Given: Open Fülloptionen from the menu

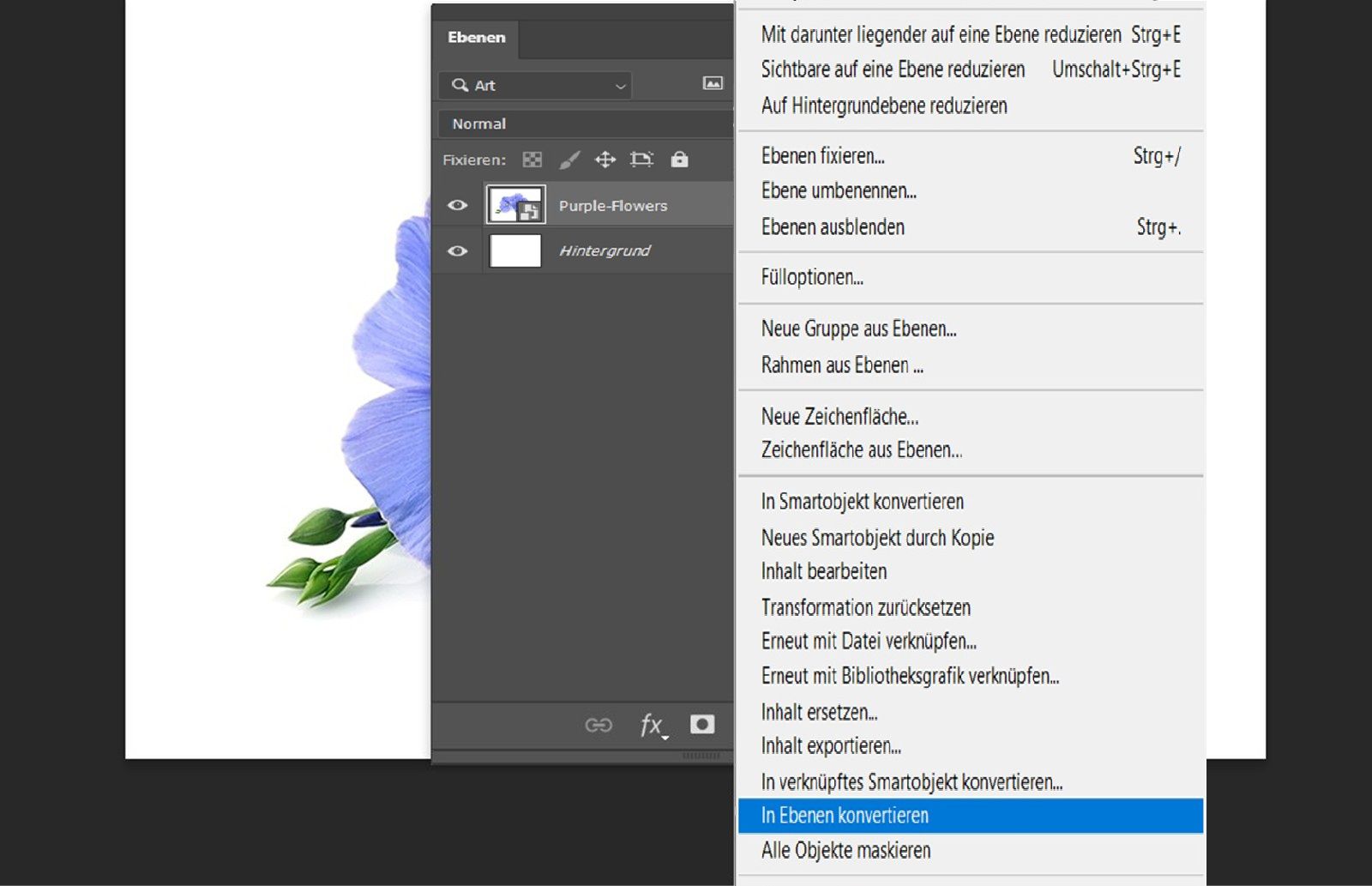Looking at the screenshot, I should click(971, 278).
